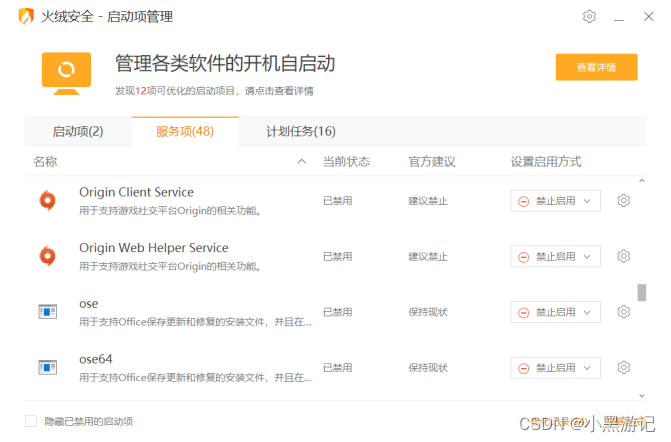Select Origin Client Service name text
This screenshot has width=671, height=442.
click(137, 192)
